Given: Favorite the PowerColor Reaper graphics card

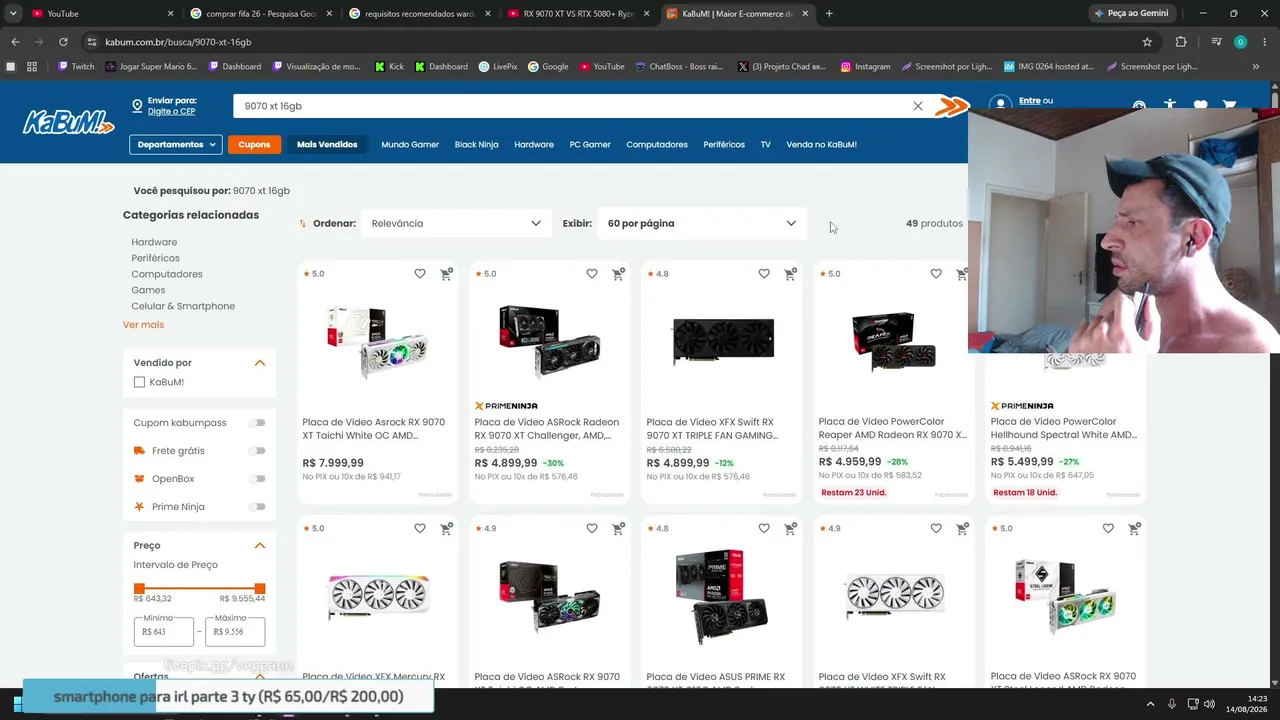Looking at the screenshot, I should pos(936,274).
